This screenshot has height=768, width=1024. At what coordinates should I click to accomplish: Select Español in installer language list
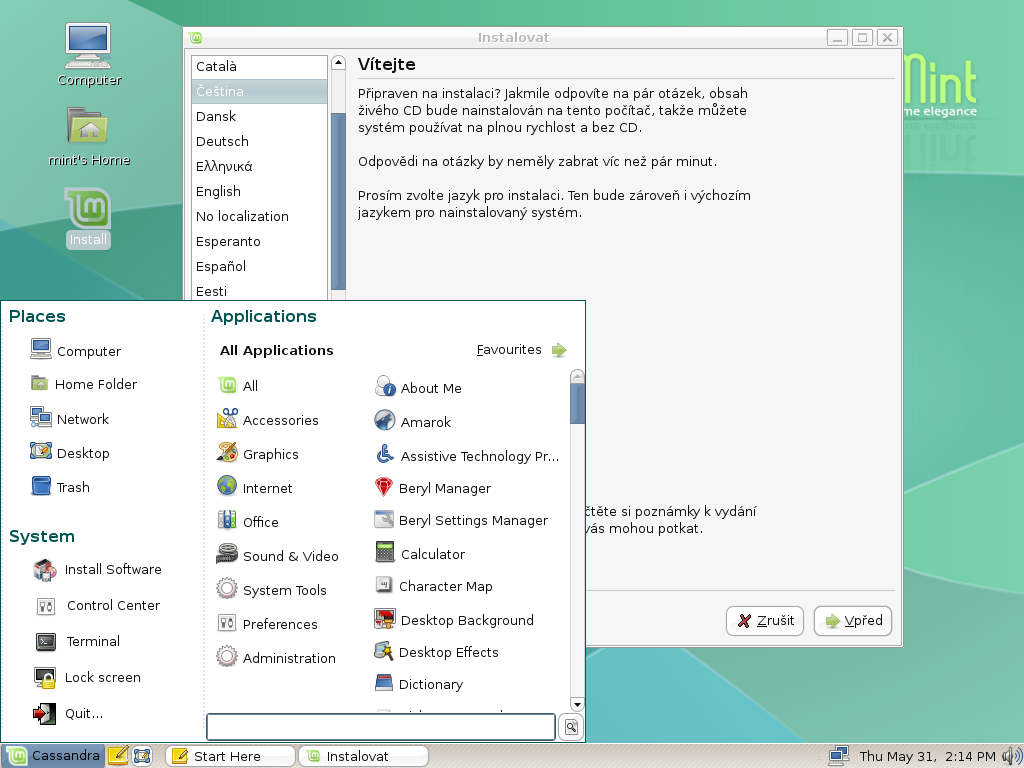pos(259,266)
